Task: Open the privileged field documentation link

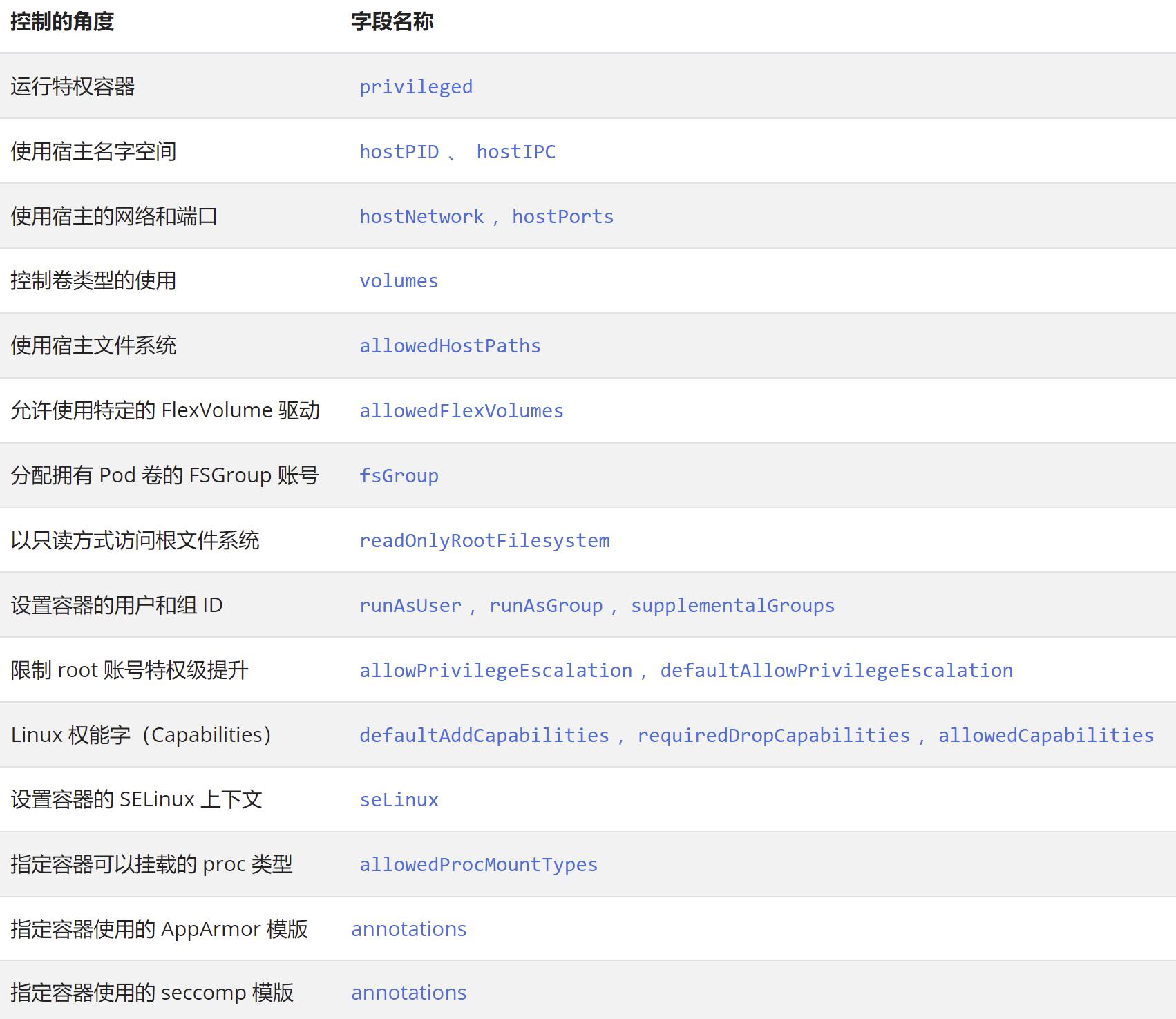Action: tap(415, 86)
